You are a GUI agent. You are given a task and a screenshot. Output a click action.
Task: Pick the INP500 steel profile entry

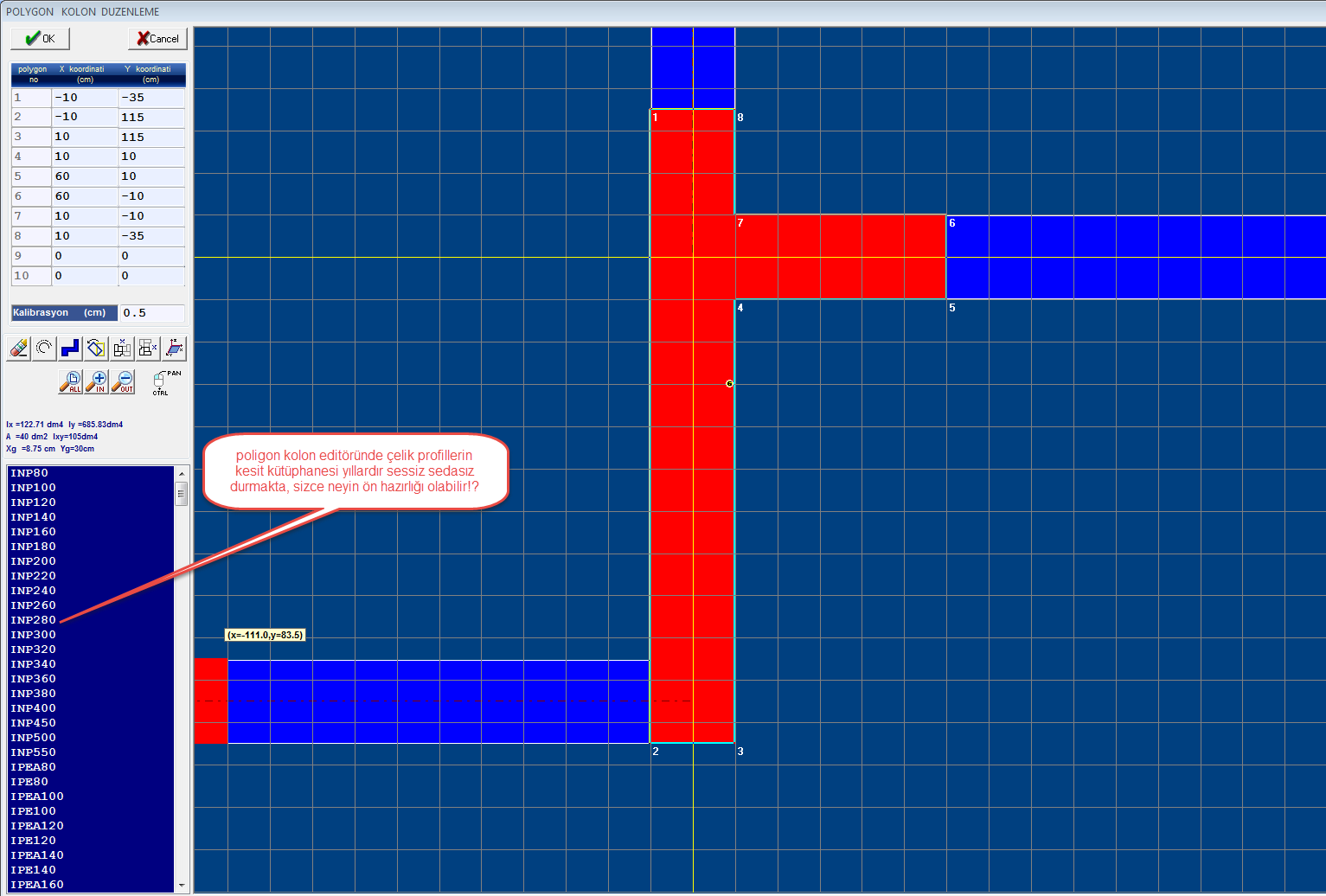tap(34, 738)
